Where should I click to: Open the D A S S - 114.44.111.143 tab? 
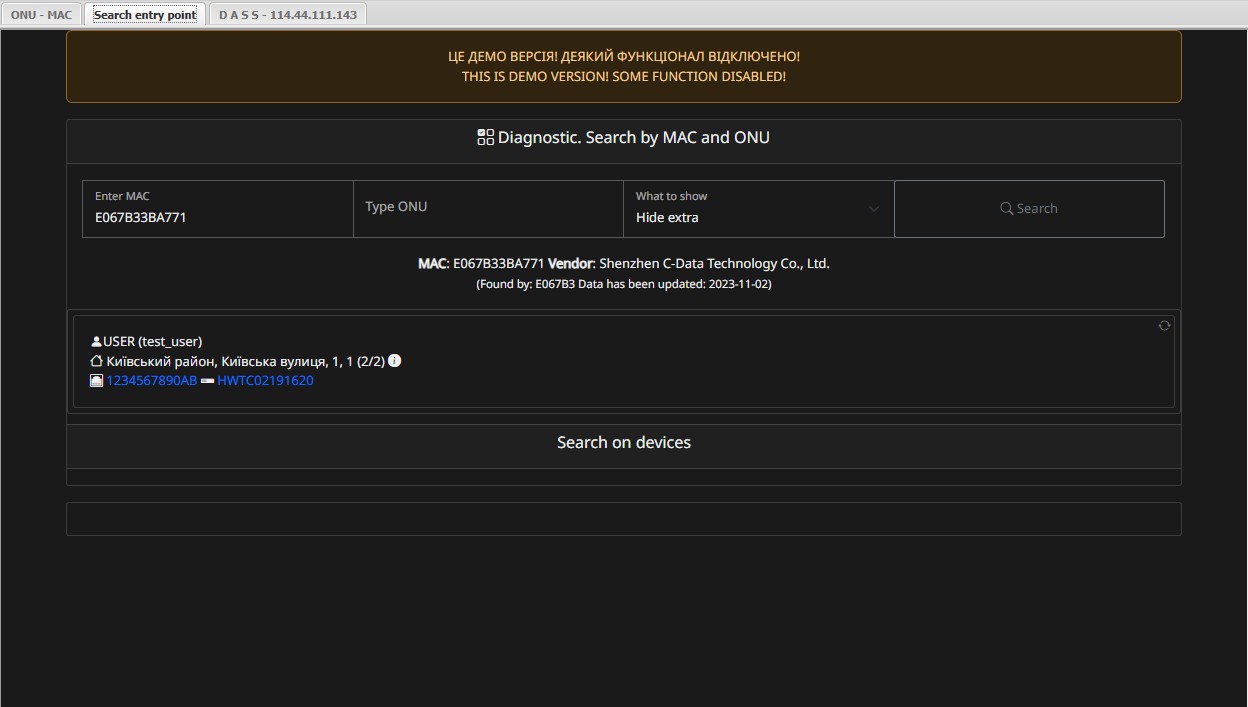tap(287, 14)
